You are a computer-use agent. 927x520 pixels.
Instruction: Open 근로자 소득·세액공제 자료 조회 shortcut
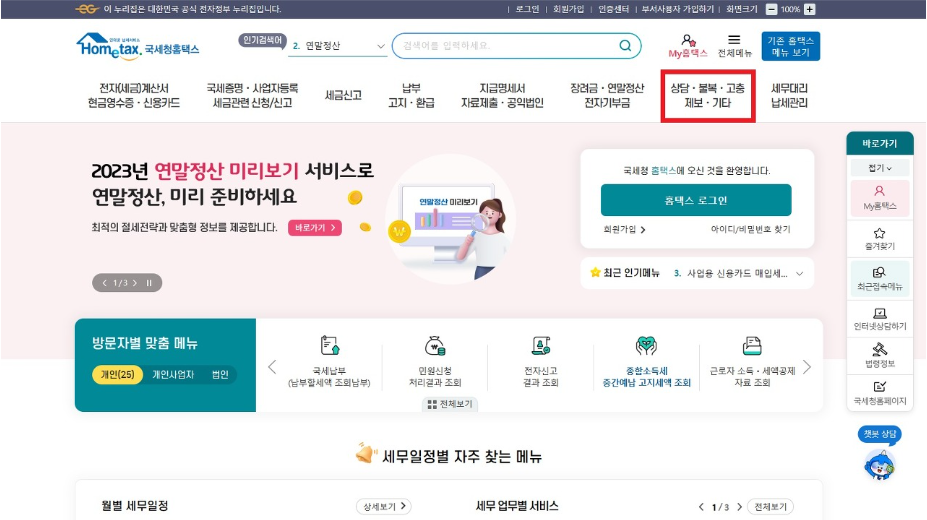click(x=752, y=361)
